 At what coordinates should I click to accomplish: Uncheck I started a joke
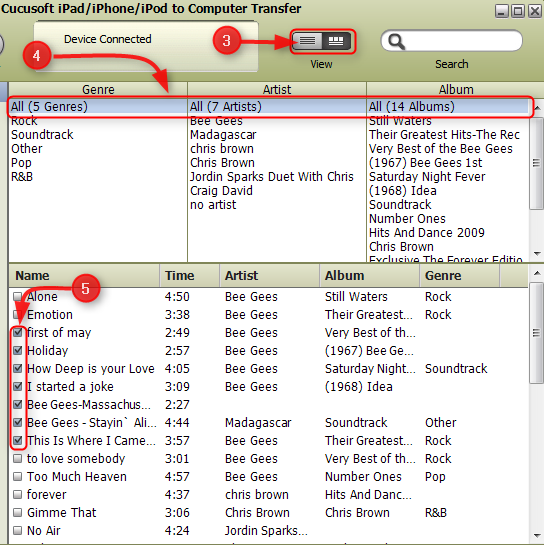17,387
